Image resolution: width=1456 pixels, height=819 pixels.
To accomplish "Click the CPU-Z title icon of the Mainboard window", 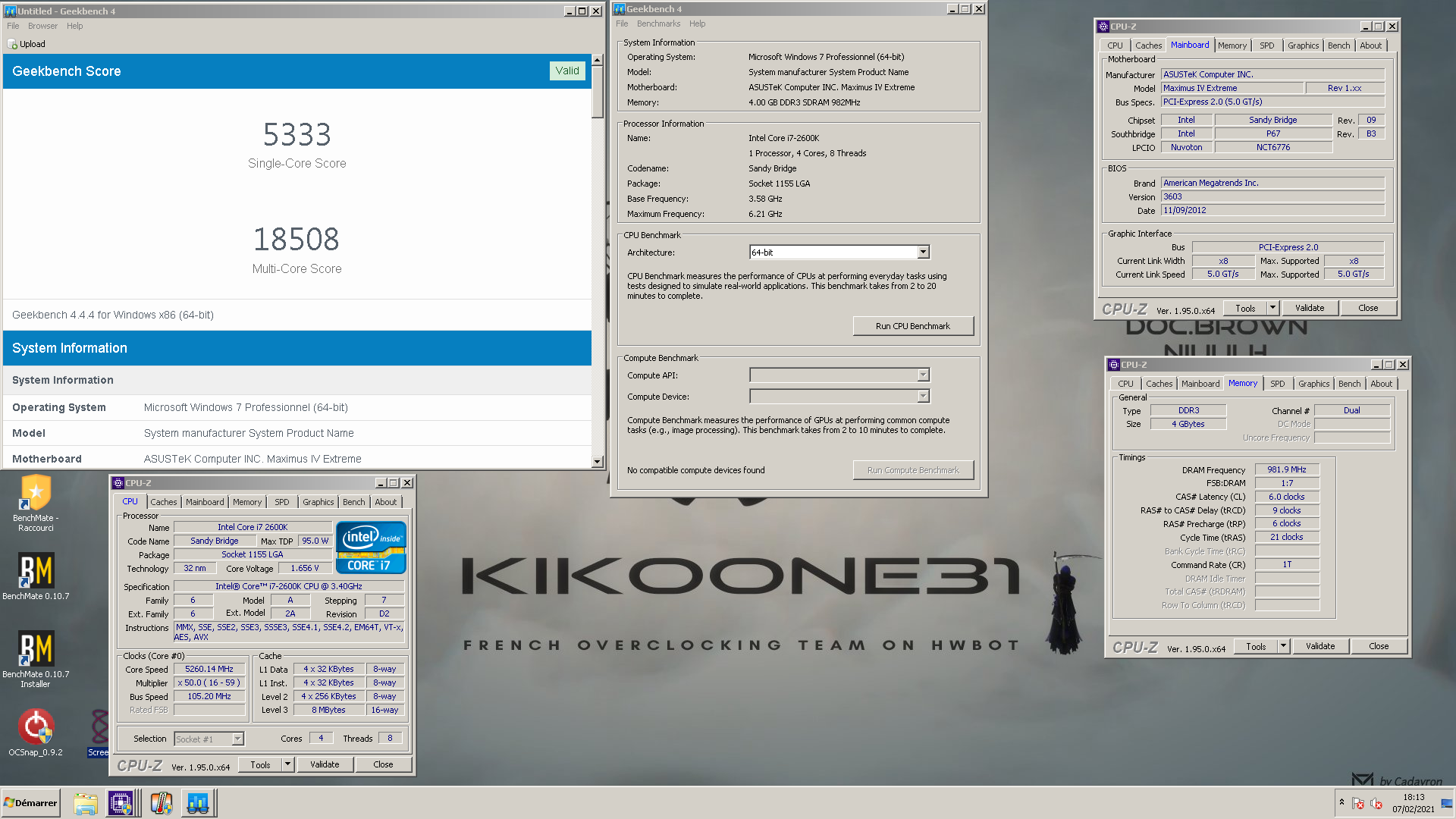I will point(1103,27).
